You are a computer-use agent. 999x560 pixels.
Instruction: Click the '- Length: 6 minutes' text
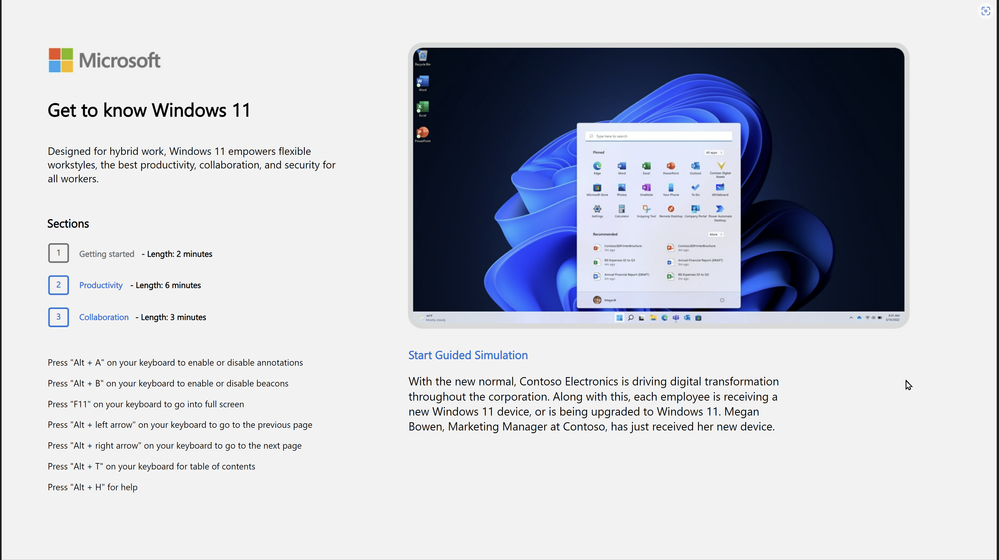[x=166, y=285]
